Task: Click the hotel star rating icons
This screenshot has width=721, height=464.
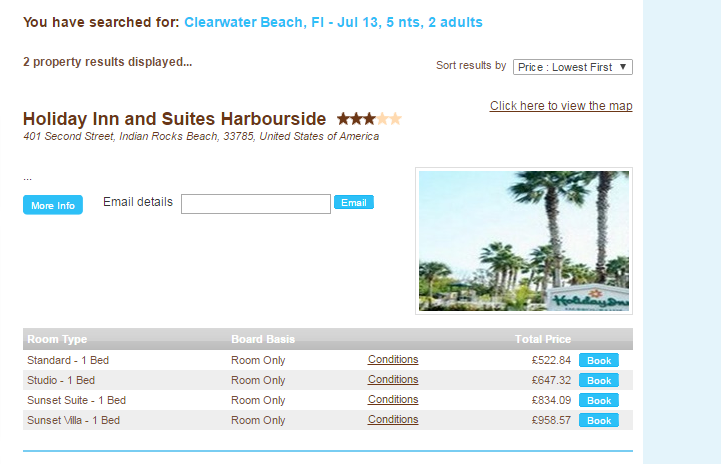Action: 369,119
